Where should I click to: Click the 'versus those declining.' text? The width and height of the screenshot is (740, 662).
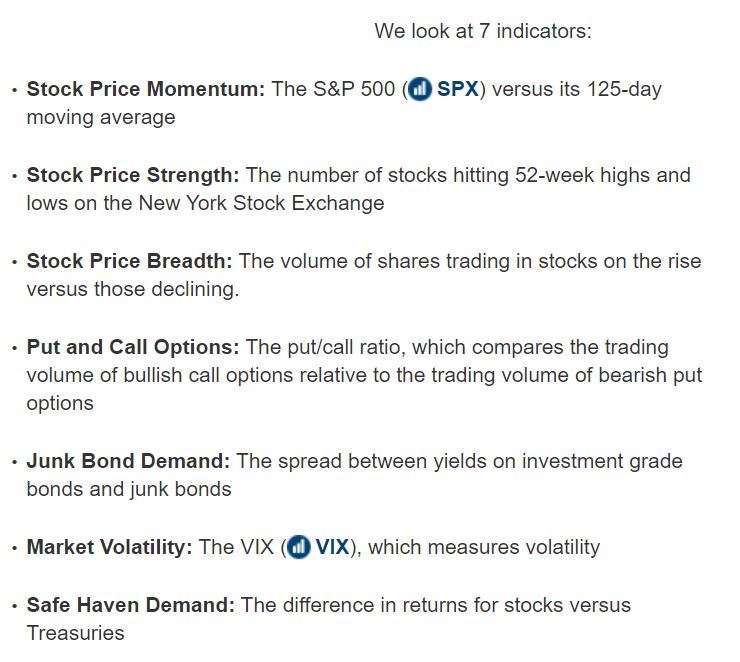click(133, 289)
